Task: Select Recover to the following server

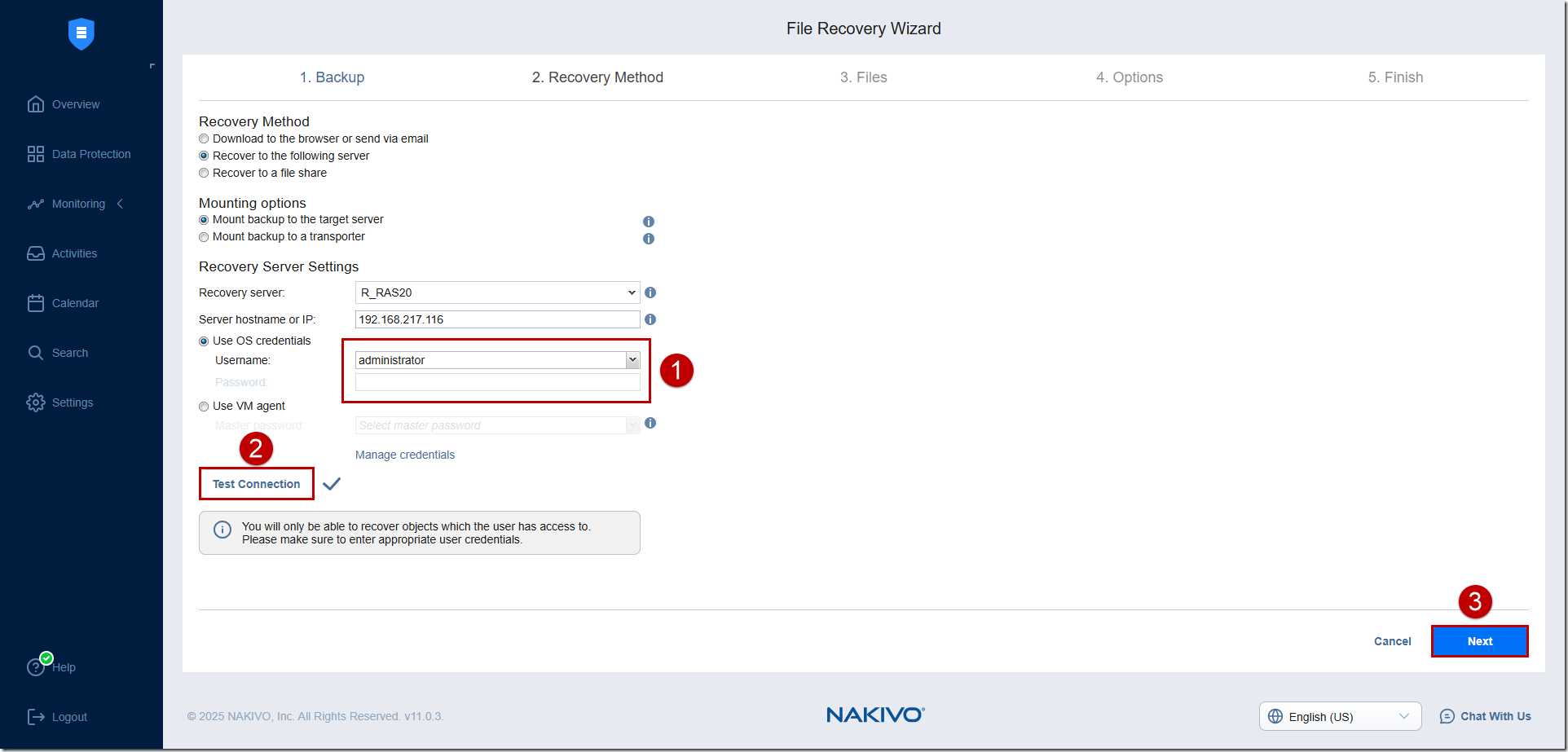Action: click(204, 156)
